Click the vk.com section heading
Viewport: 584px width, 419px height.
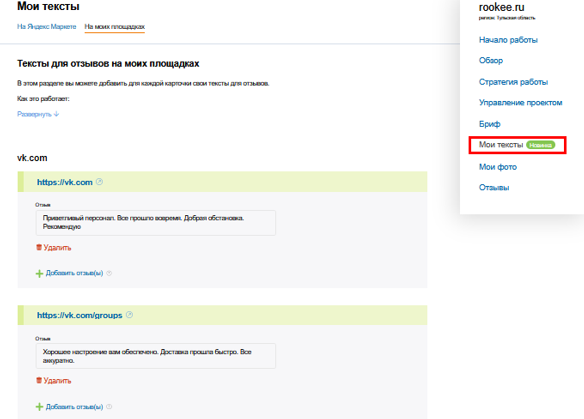click(32, 158)
